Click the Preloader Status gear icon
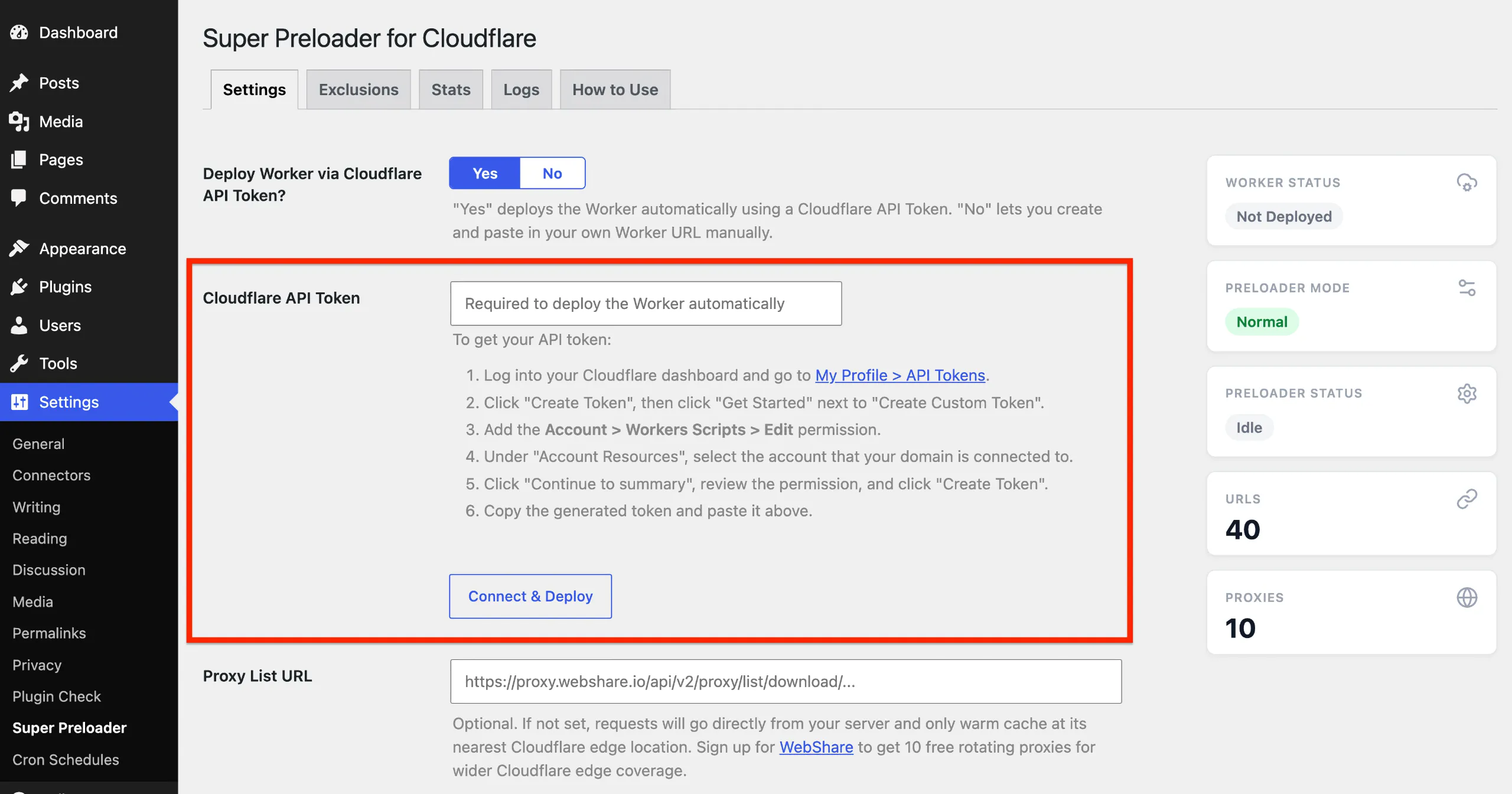 (x=1467, y=393)
